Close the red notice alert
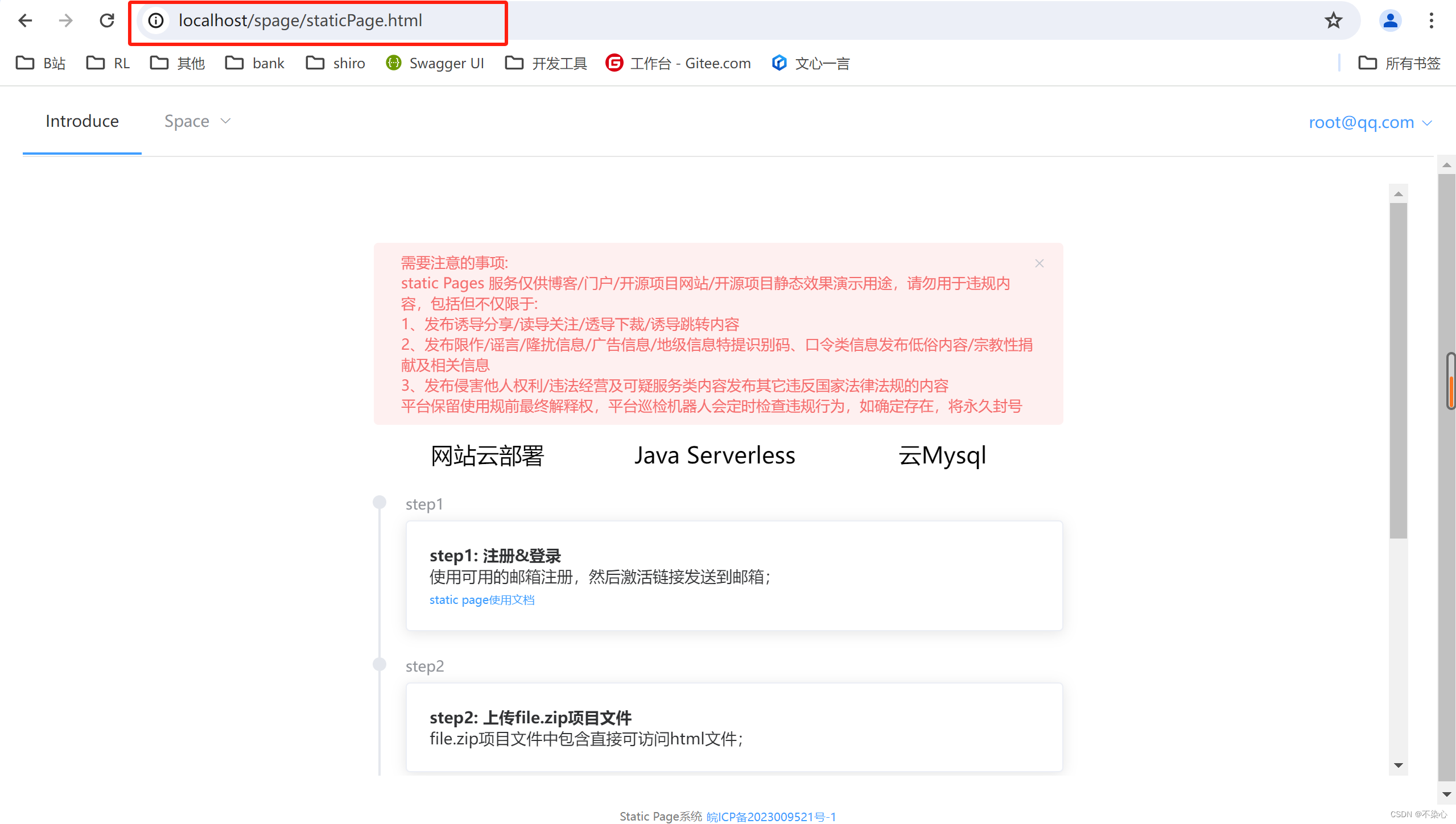 (x=1040, y=263)
